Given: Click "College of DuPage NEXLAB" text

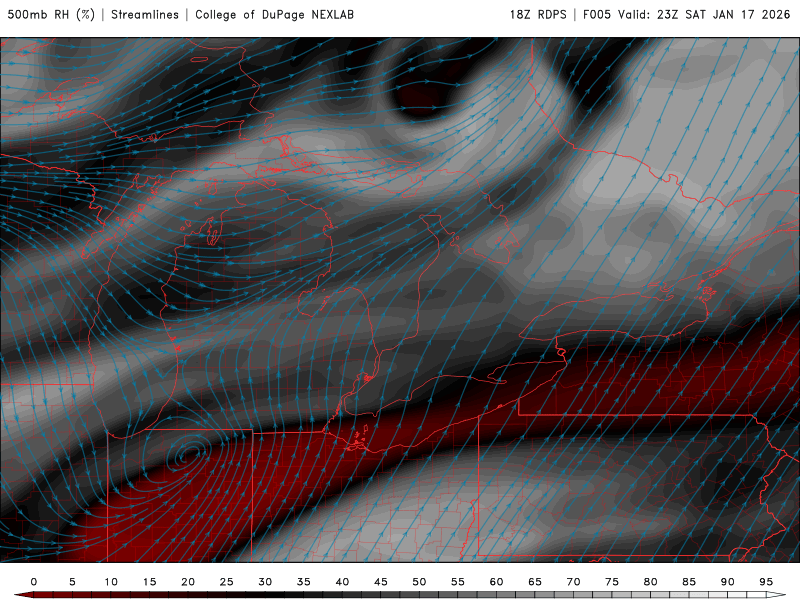Looking at the screenshot, I should coord(274,15).
